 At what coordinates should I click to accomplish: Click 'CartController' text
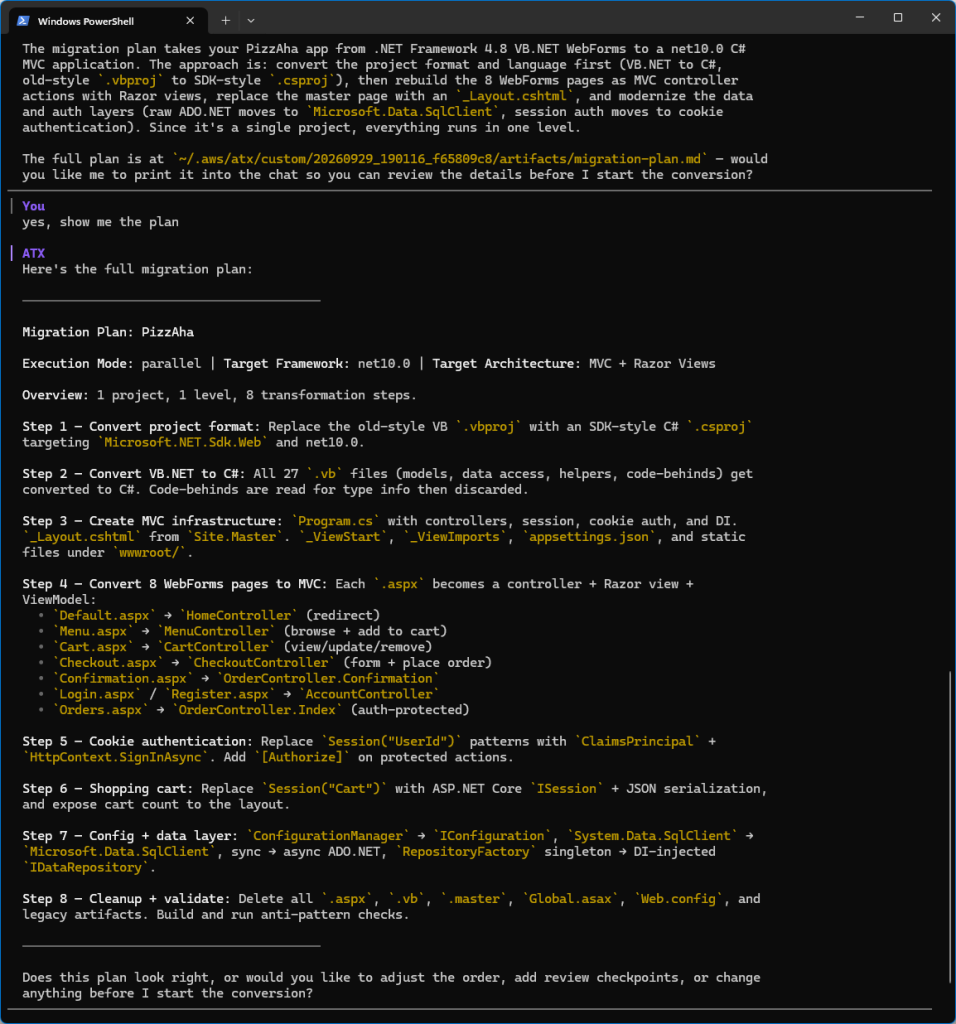coord(216,647)
